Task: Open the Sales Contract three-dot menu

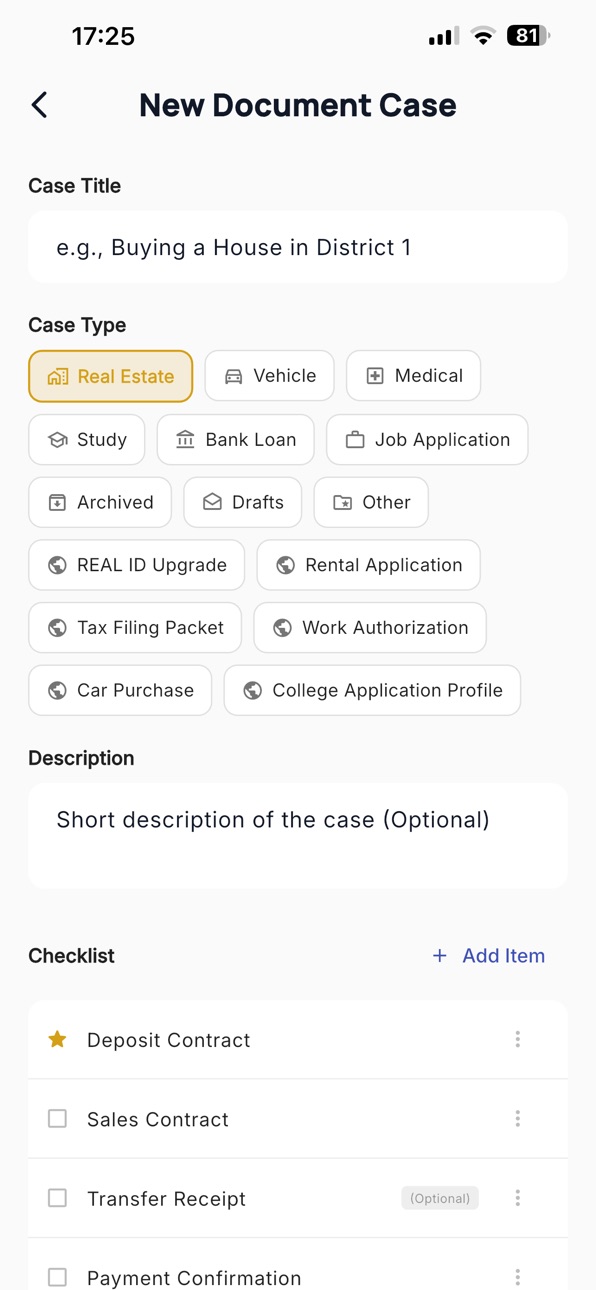Action: 518,1119
